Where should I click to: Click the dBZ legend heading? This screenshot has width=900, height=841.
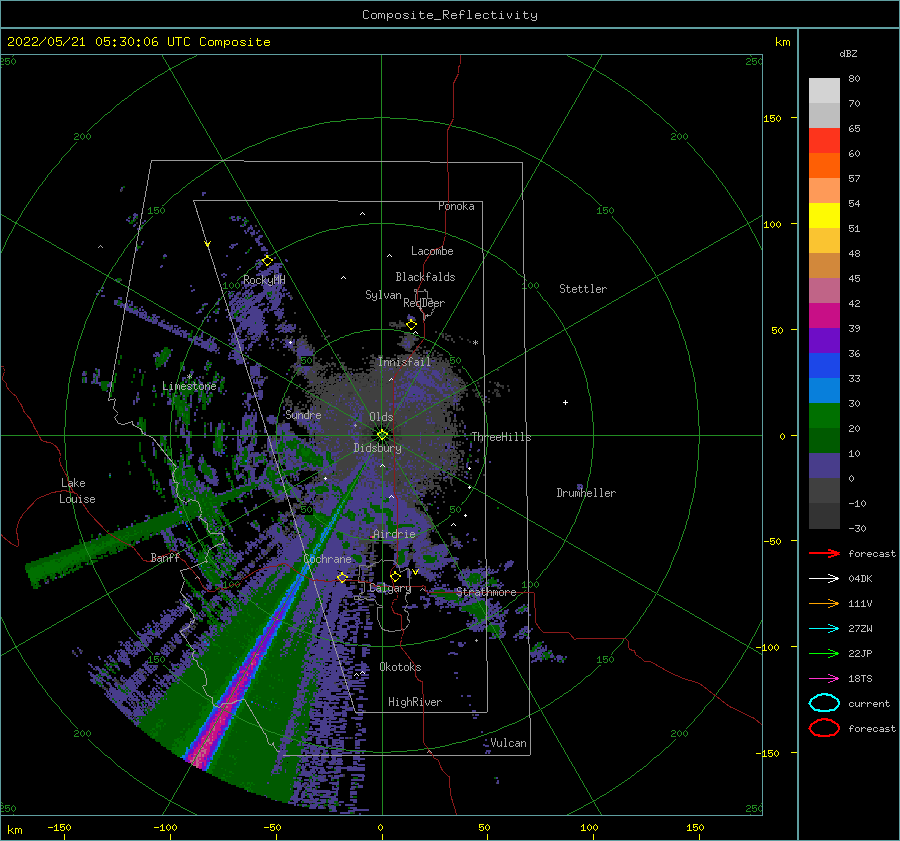[848, 53]
